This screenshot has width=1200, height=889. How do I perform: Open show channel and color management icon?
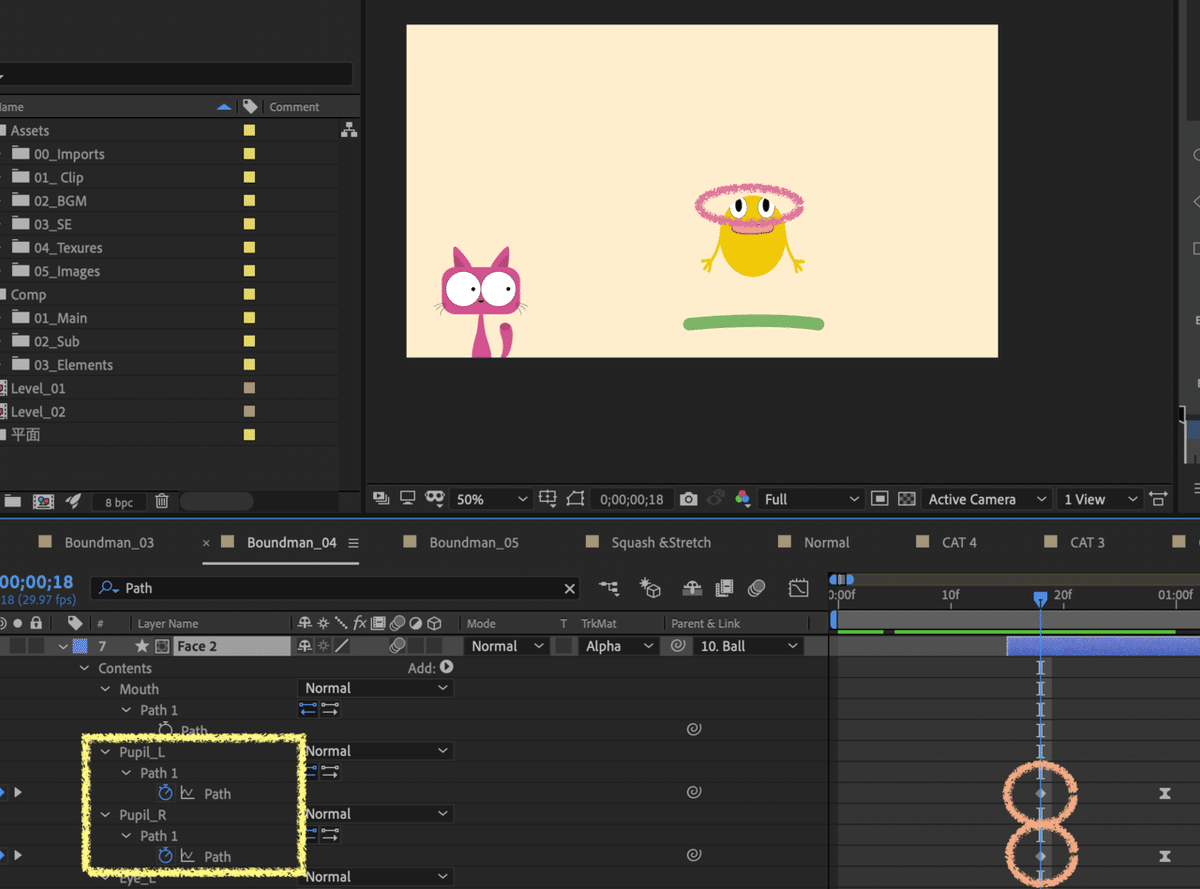[x=742, y=499]
